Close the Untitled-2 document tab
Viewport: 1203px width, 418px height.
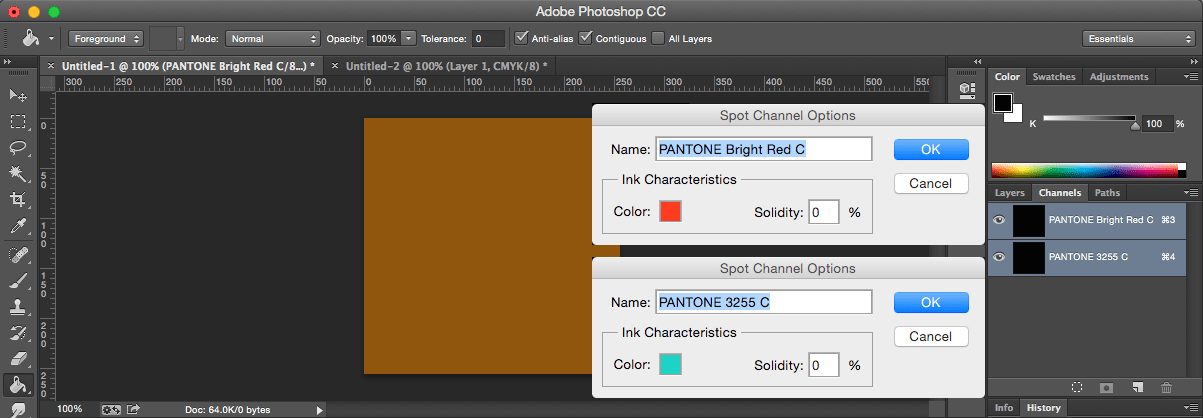[335, 65]
